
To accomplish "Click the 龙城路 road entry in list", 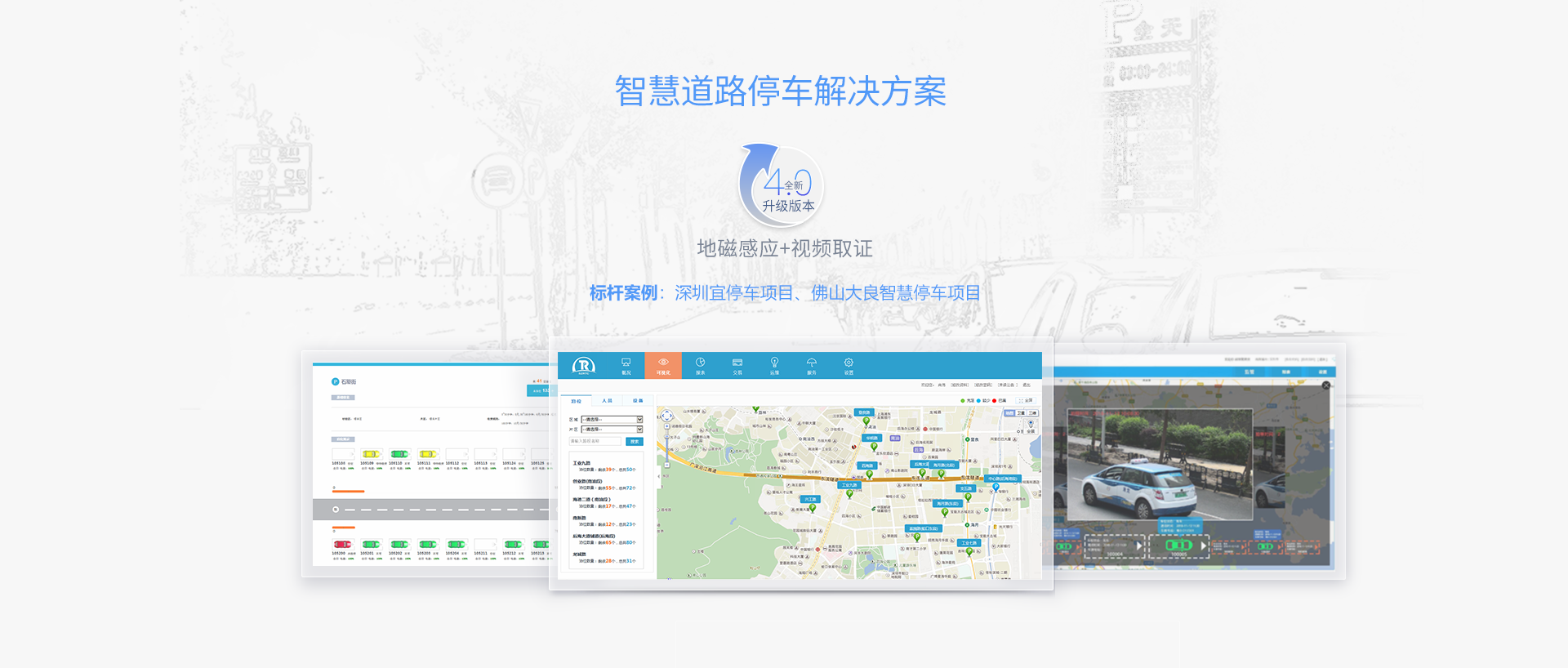I will pyautogui.click(x=579, y=554).
